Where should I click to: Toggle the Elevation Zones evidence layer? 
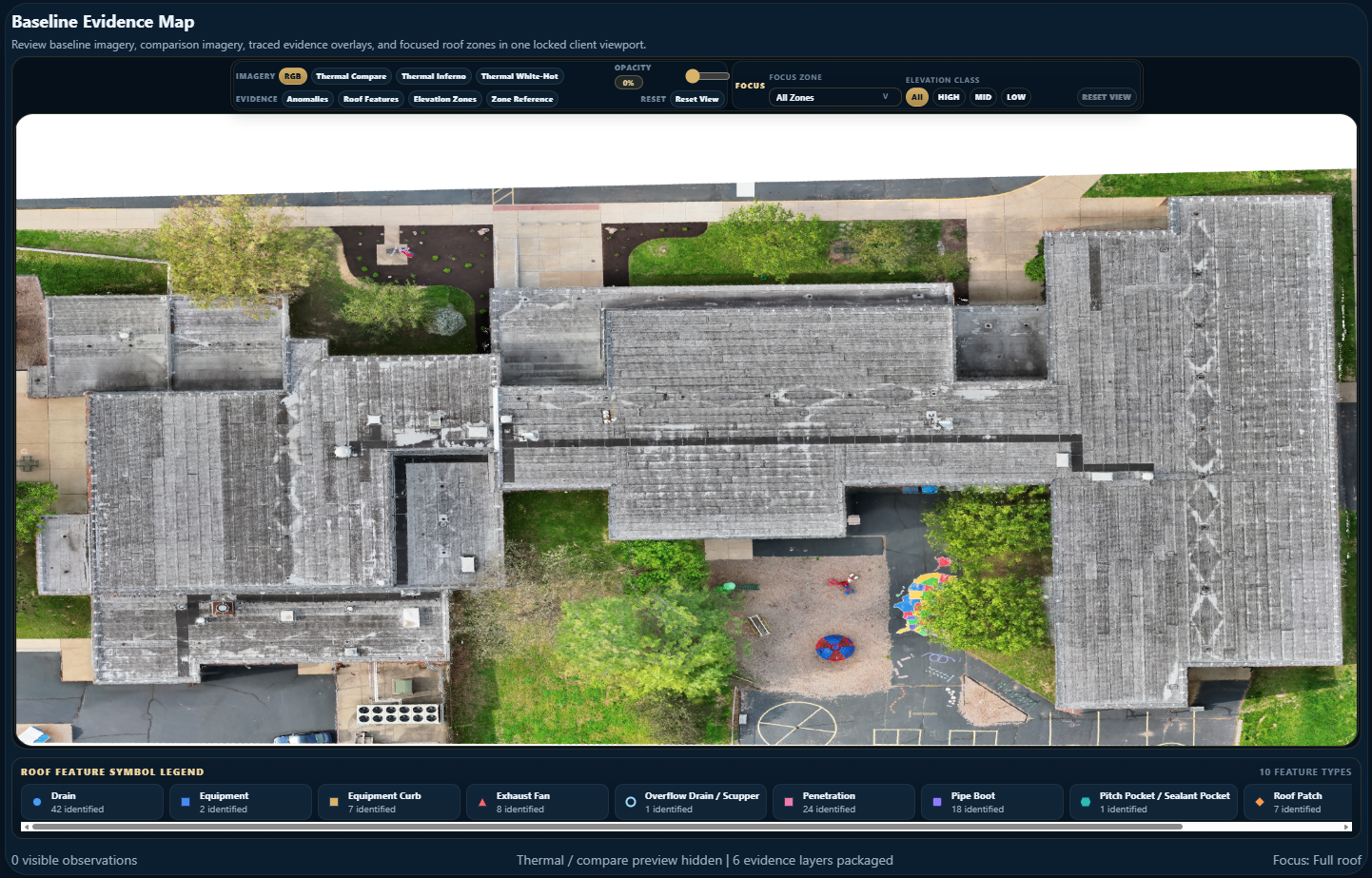(445, 99)
